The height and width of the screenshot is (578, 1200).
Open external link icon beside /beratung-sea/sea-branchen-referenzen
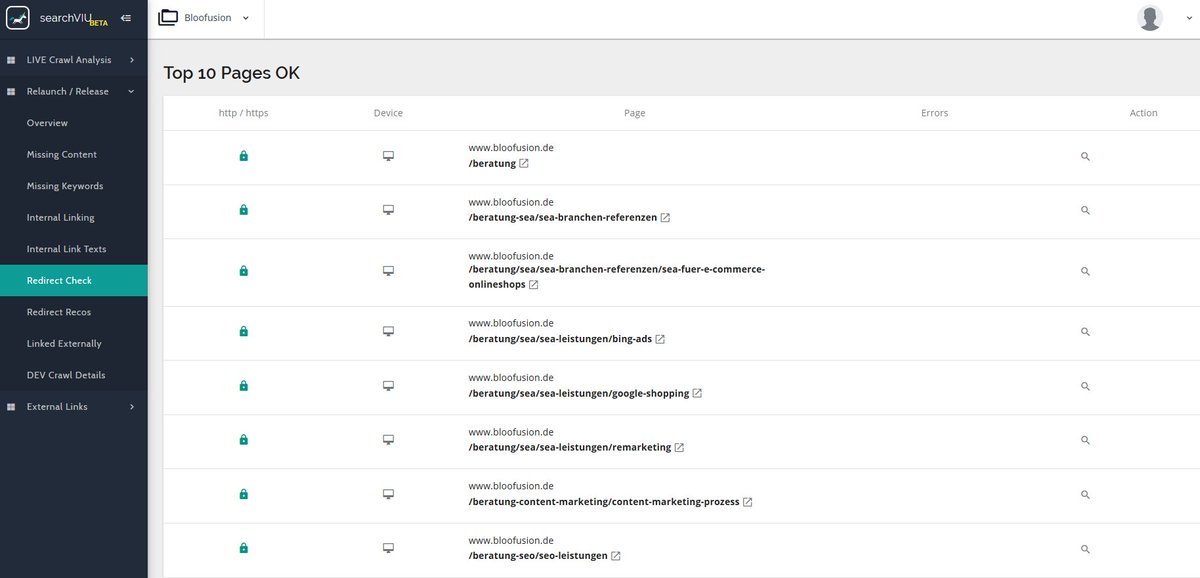pyautogui.click(x=665, y=217)
